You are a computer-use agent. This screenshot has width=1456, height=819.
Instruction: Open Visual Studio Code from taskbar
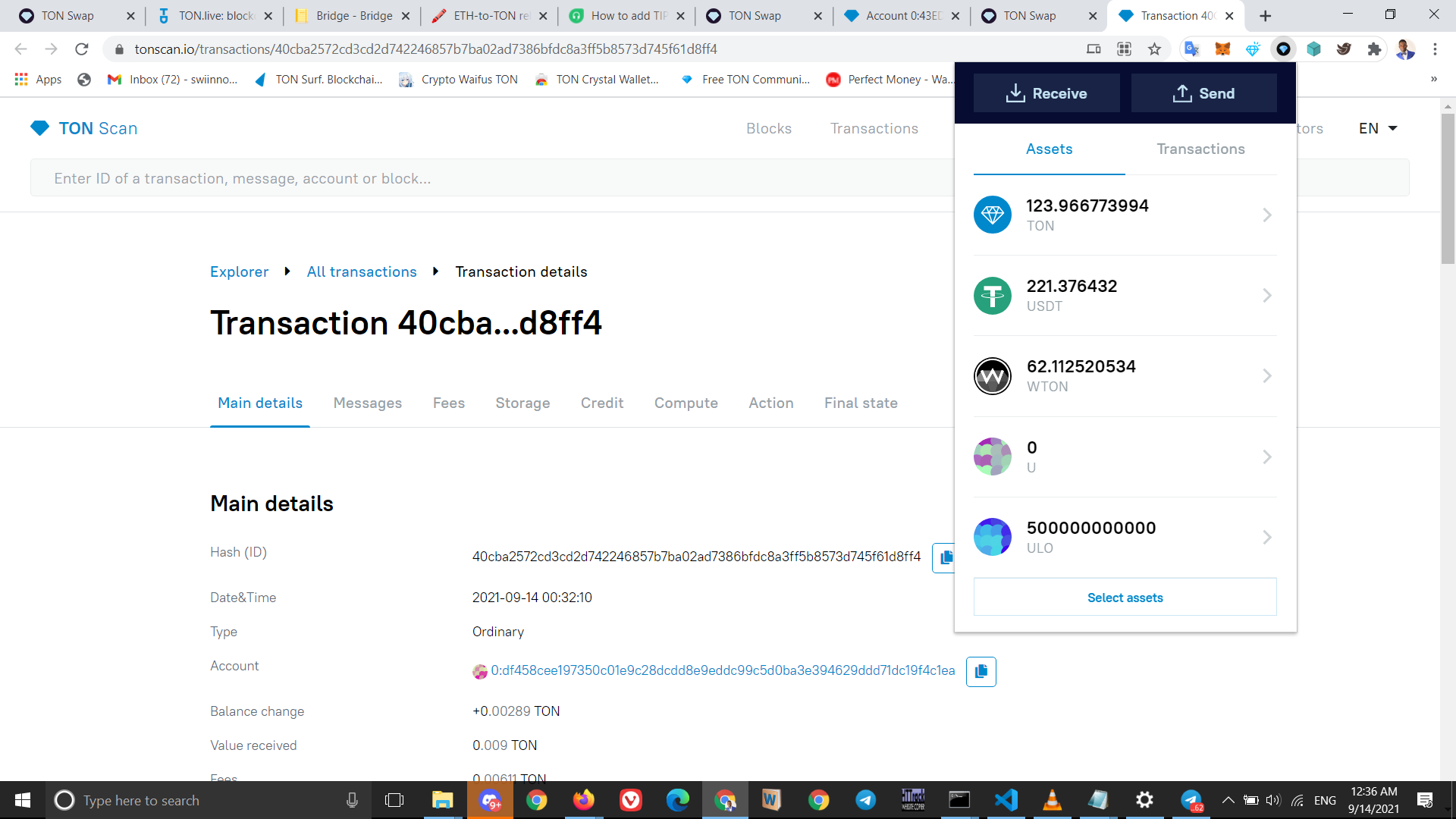click(x=1006, y=800)
